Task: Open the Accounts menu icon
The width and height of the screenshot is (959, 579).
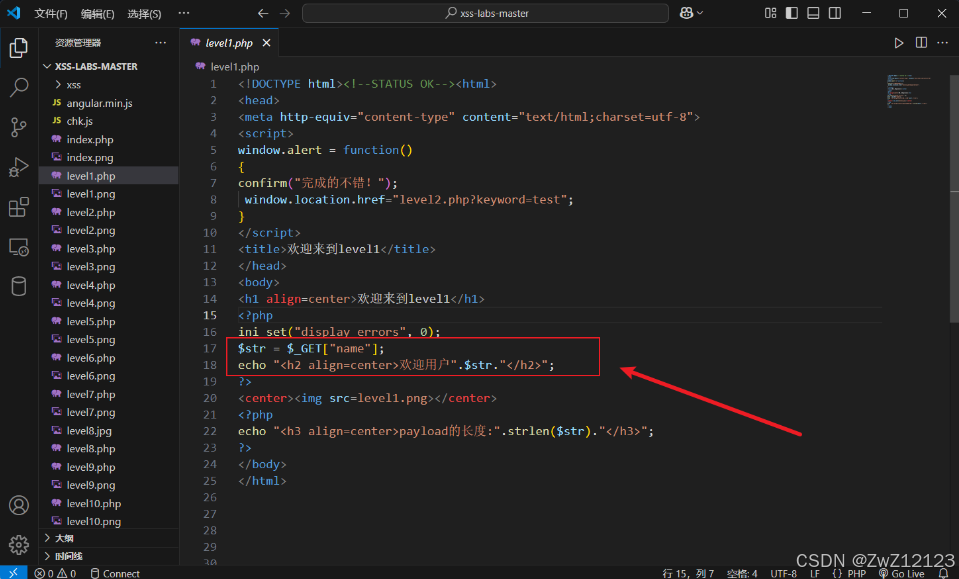Action: pos(18,505)
